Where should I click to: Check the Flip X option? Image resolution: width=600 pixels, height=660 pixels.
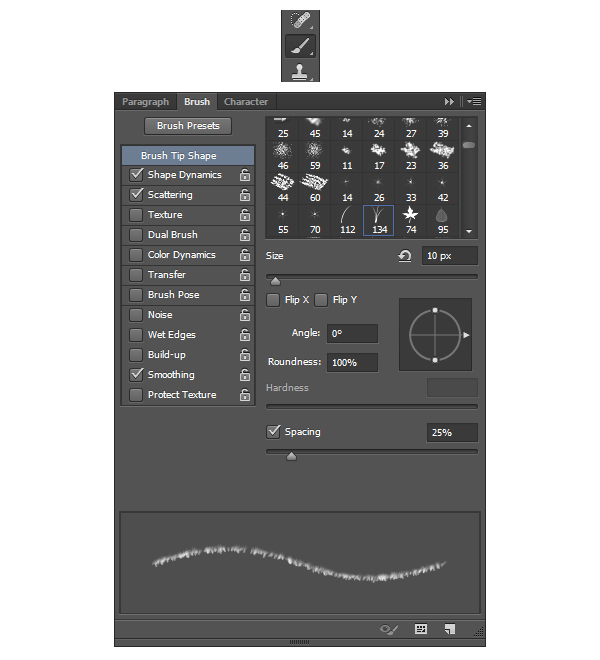pyautogui.click(x=273, y=300)
